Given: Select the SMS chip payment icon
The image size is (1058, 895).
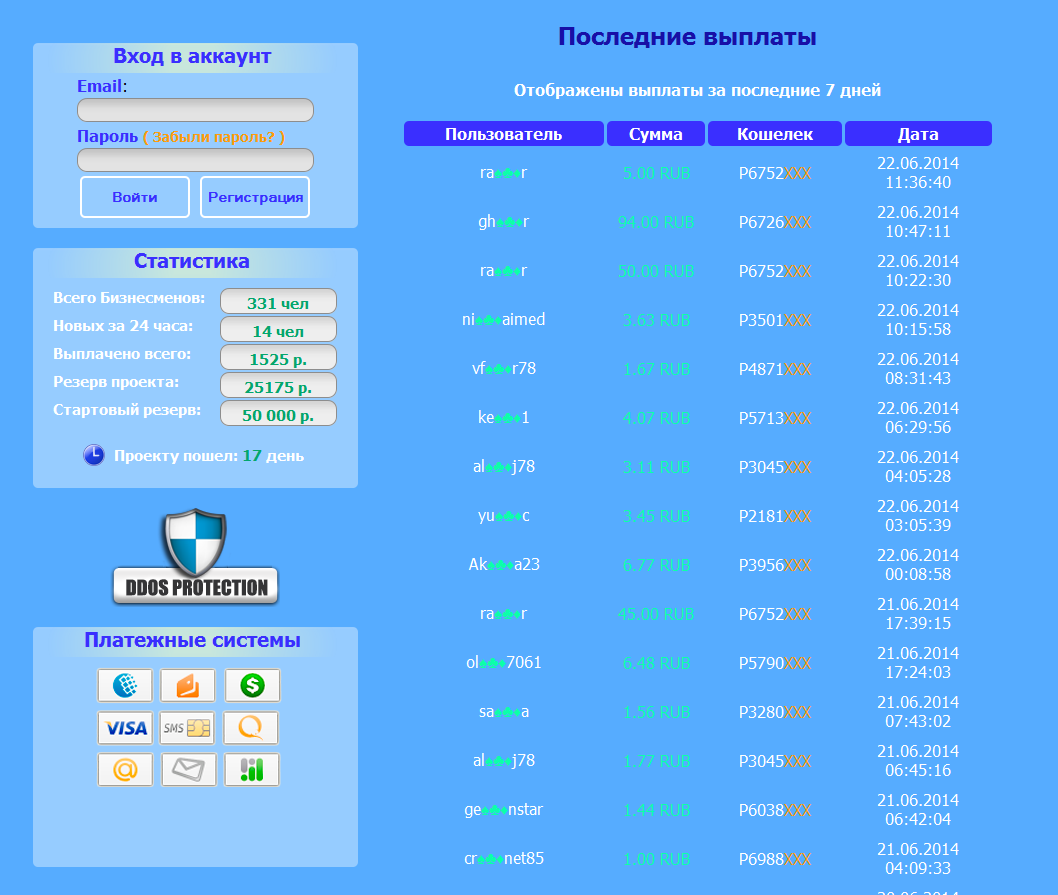Looking at the screenshot, I should tap(188, 728).
